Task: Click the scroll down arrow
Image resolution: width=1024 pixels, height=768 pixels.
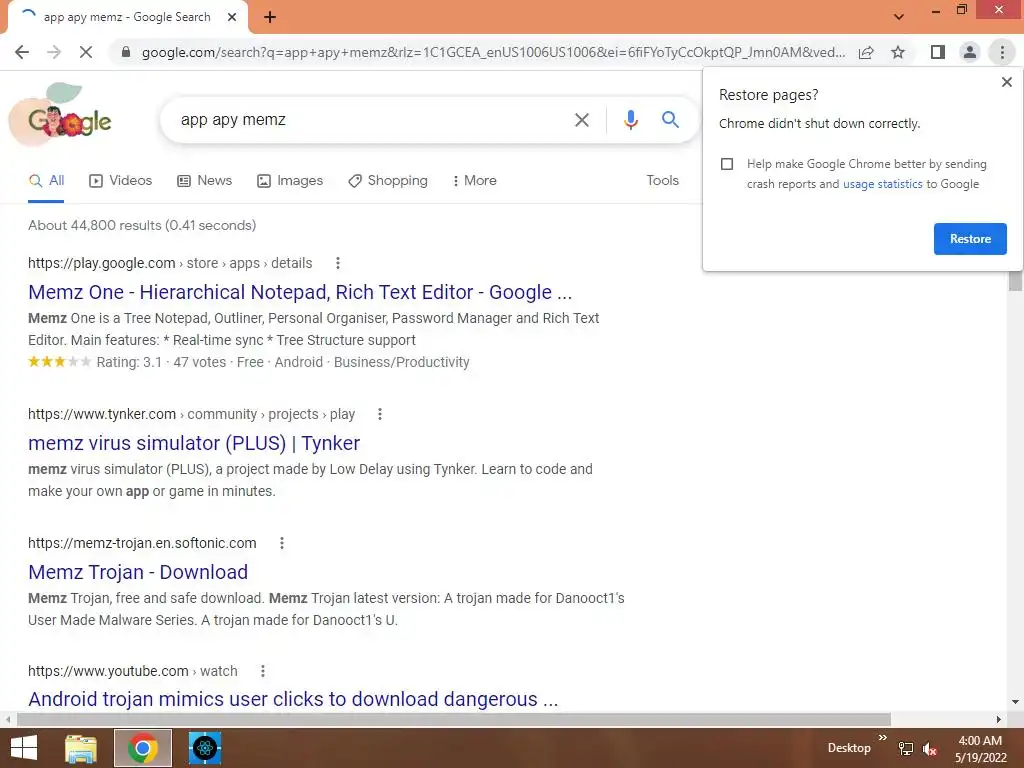Action: click(x=1015, y=702)
